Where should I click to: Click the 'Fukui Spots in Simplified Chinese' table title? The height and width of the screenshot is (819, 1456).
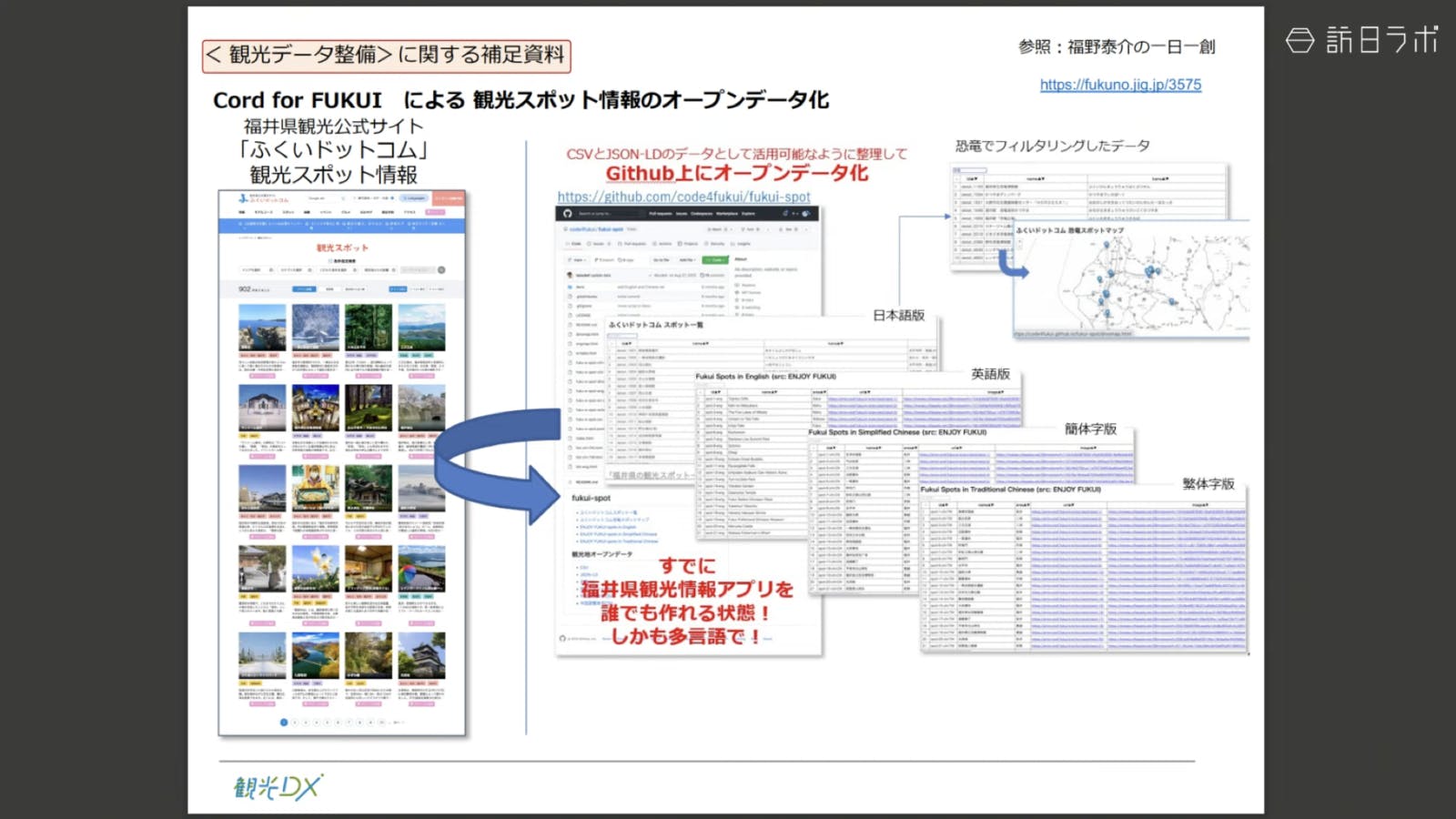pyautogui.click(x=897, y=432)
